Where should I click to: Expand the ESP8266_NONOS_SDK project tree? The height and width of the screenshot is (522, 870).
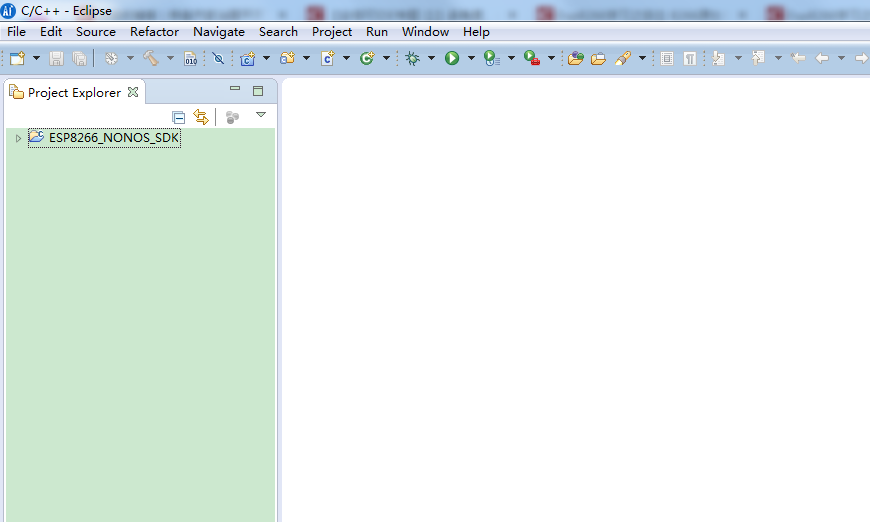[18, 138]
